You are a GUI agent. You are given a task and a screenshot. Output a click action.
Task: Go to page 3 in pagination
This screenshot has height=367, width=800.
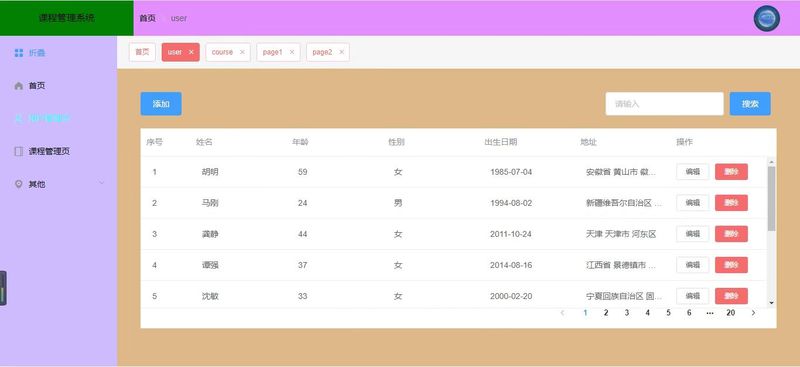click(x=627, y=312)
